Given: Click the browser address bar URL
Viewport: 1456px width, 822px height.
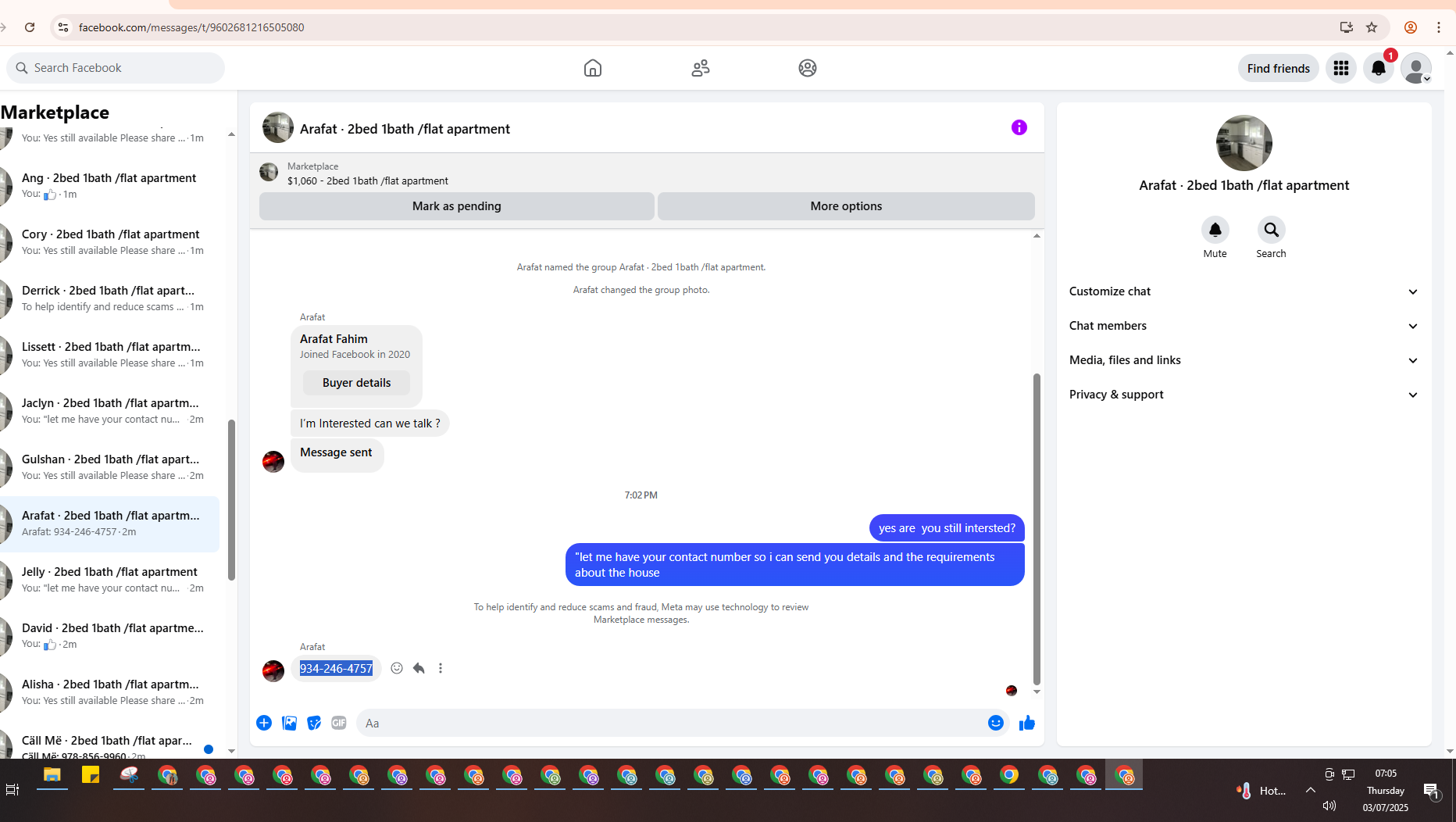Looking at the screenshot, I should (191, 27).
